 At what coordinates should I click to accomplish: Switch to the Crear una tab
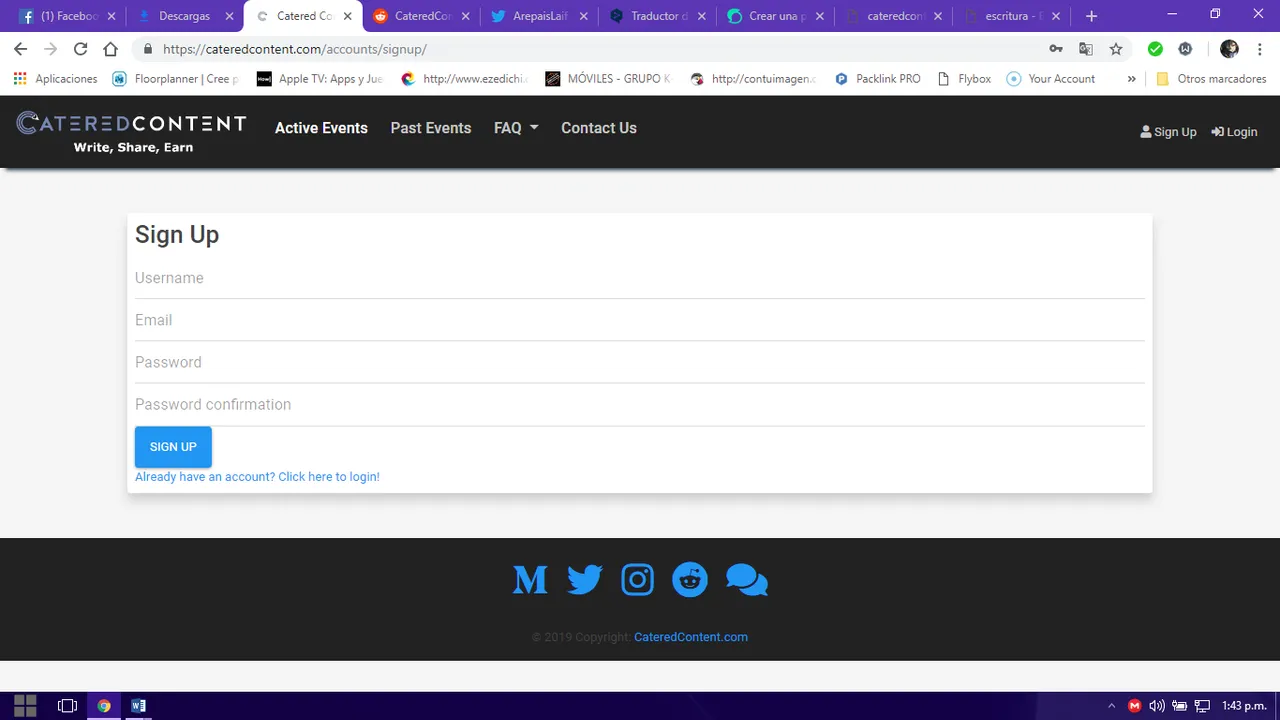tap(774, 16)
